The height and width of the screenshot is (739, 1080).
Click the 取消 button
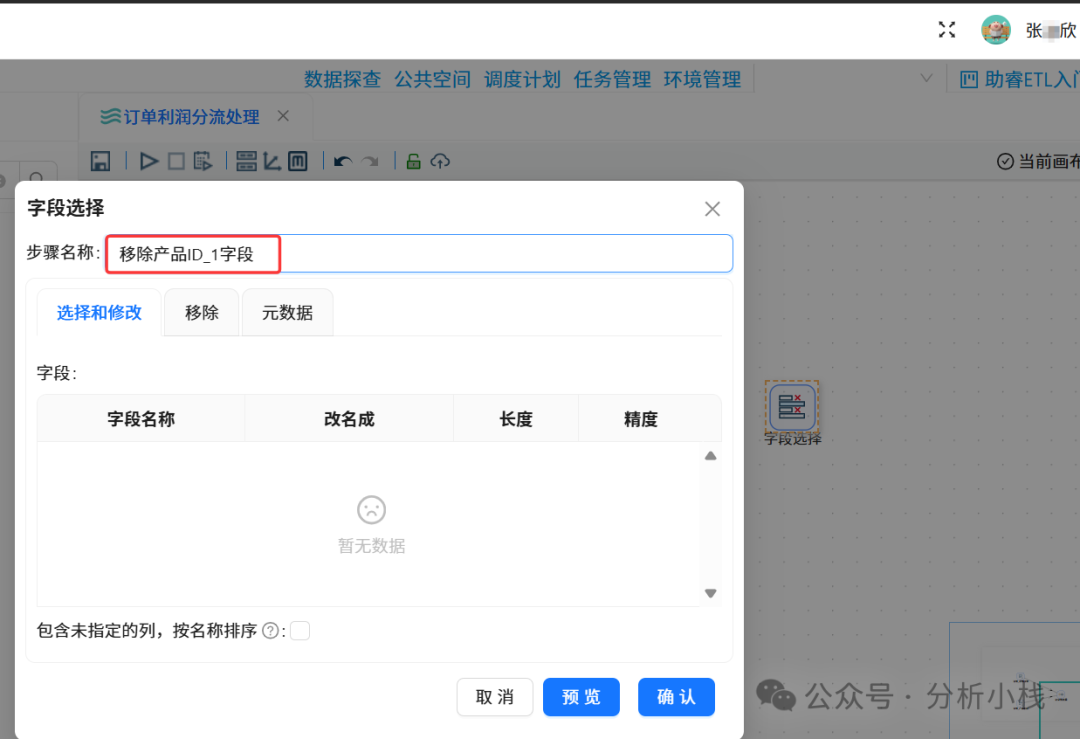tap(495, 697)
